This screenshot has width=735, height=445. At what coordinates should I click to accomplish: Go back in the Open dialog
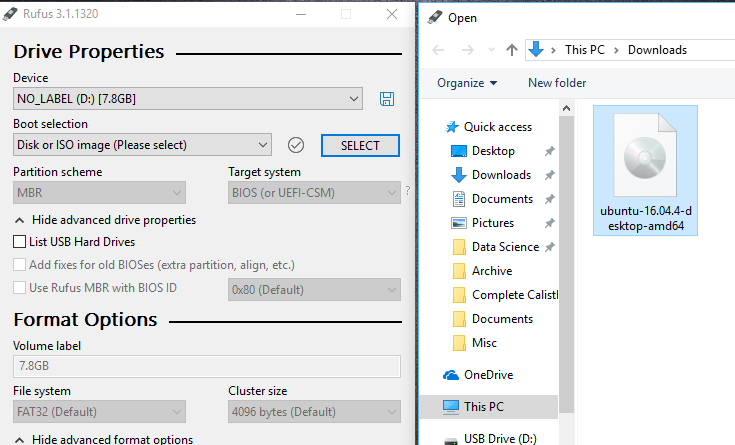click(438, 50)
